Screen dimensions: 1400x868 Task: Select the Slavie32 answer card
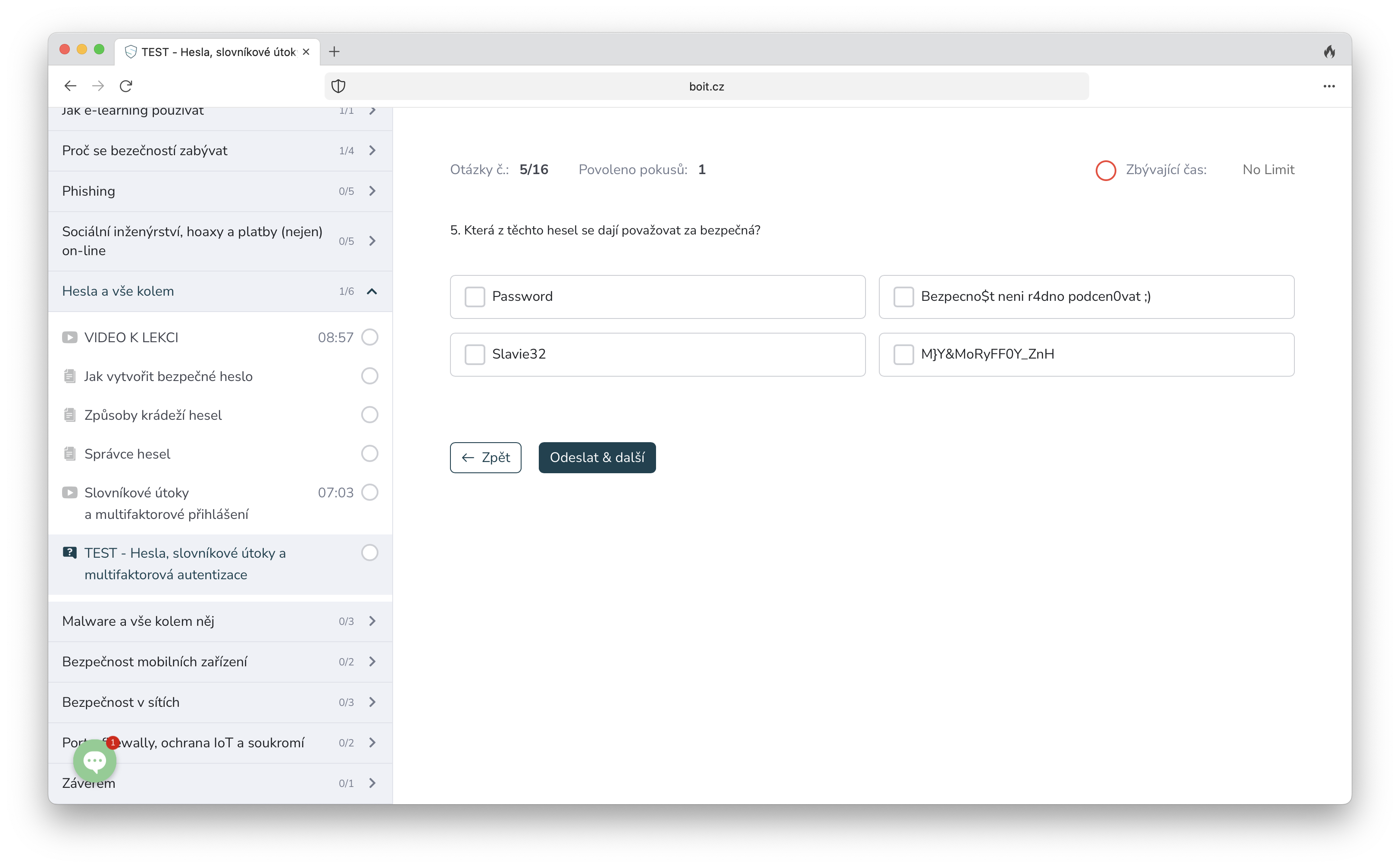click(657, 355)
